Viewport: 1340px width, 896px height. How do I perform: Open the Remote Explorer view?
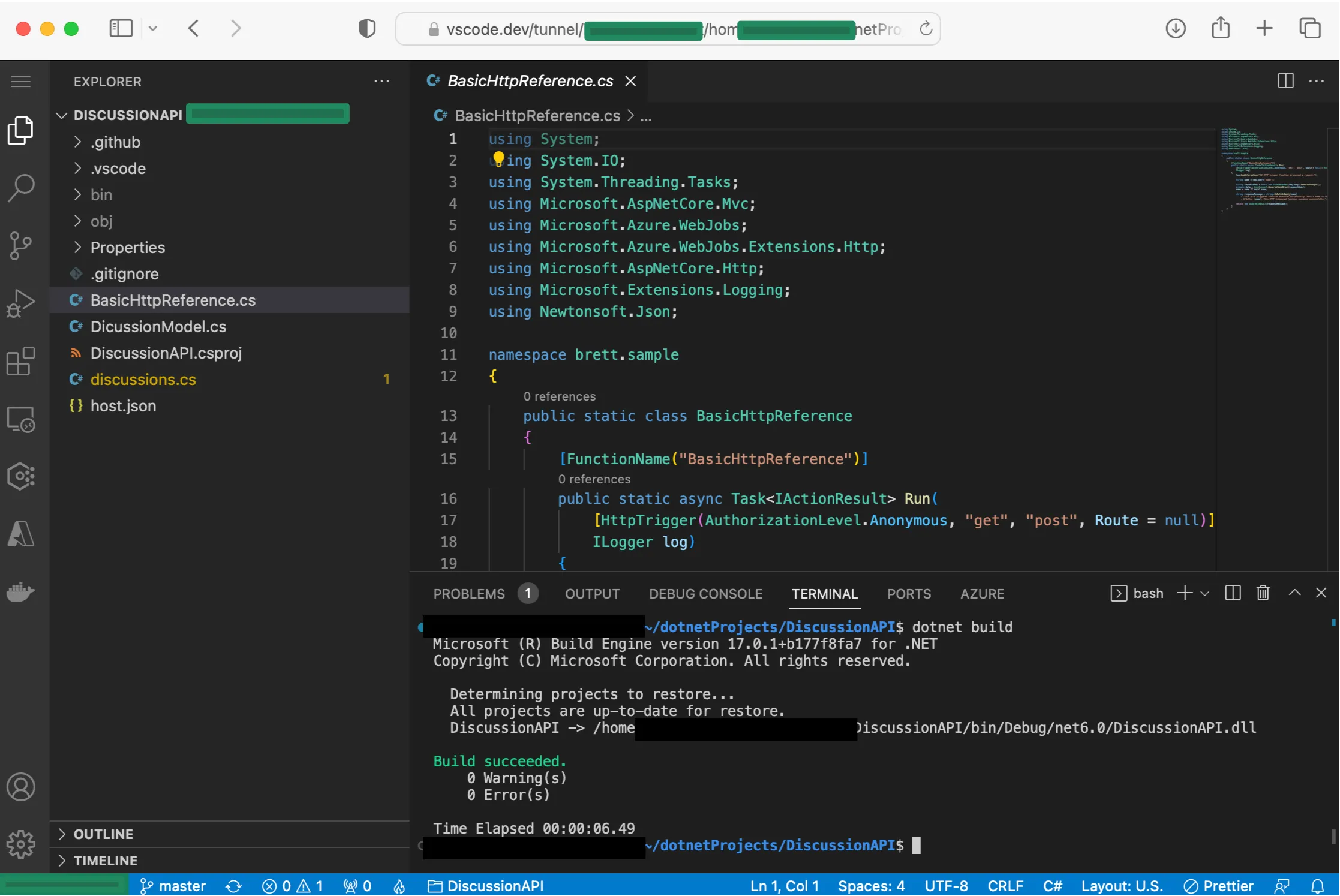coord(20,419)
